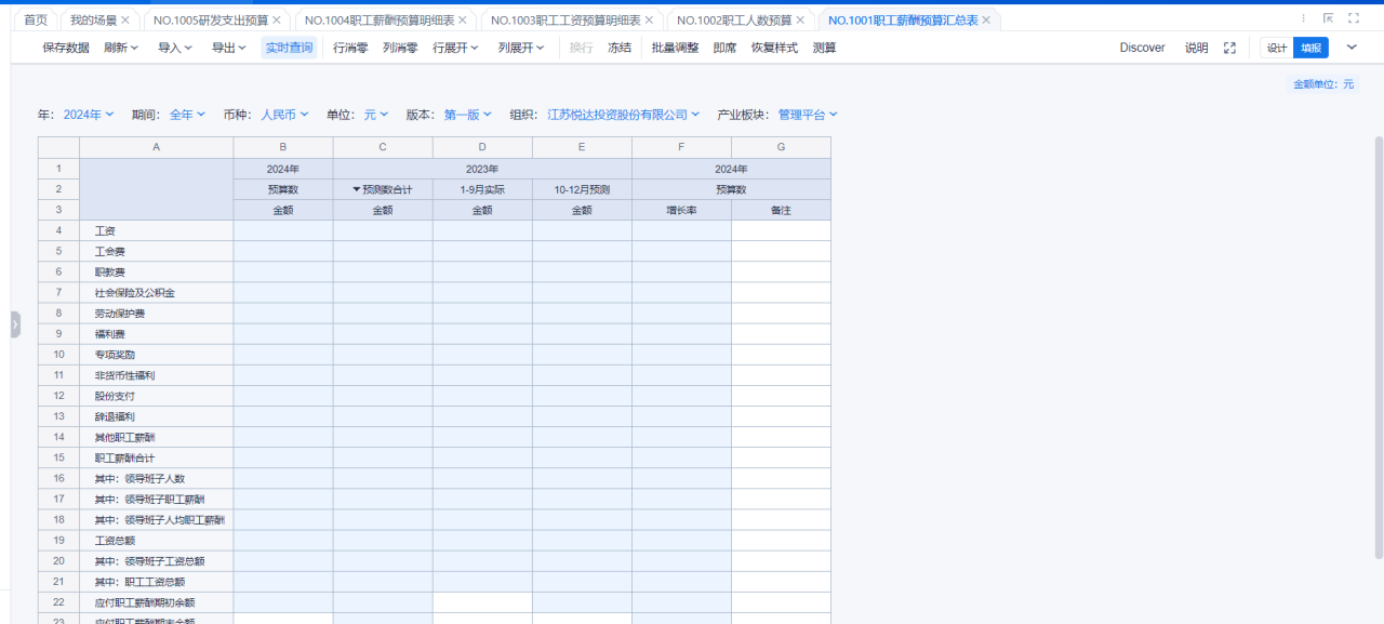Image resolution: width=1384 pixels, height=624 pixels.
Task: Click the collapse-to-top icon in tab bar
Action: 1329,19
